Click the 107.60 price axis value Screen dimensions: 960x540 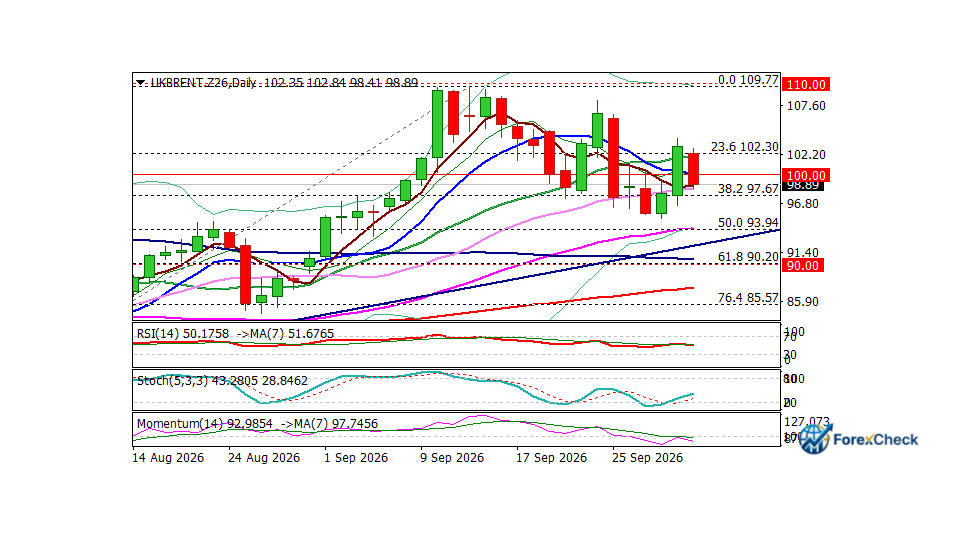[806, 106]
